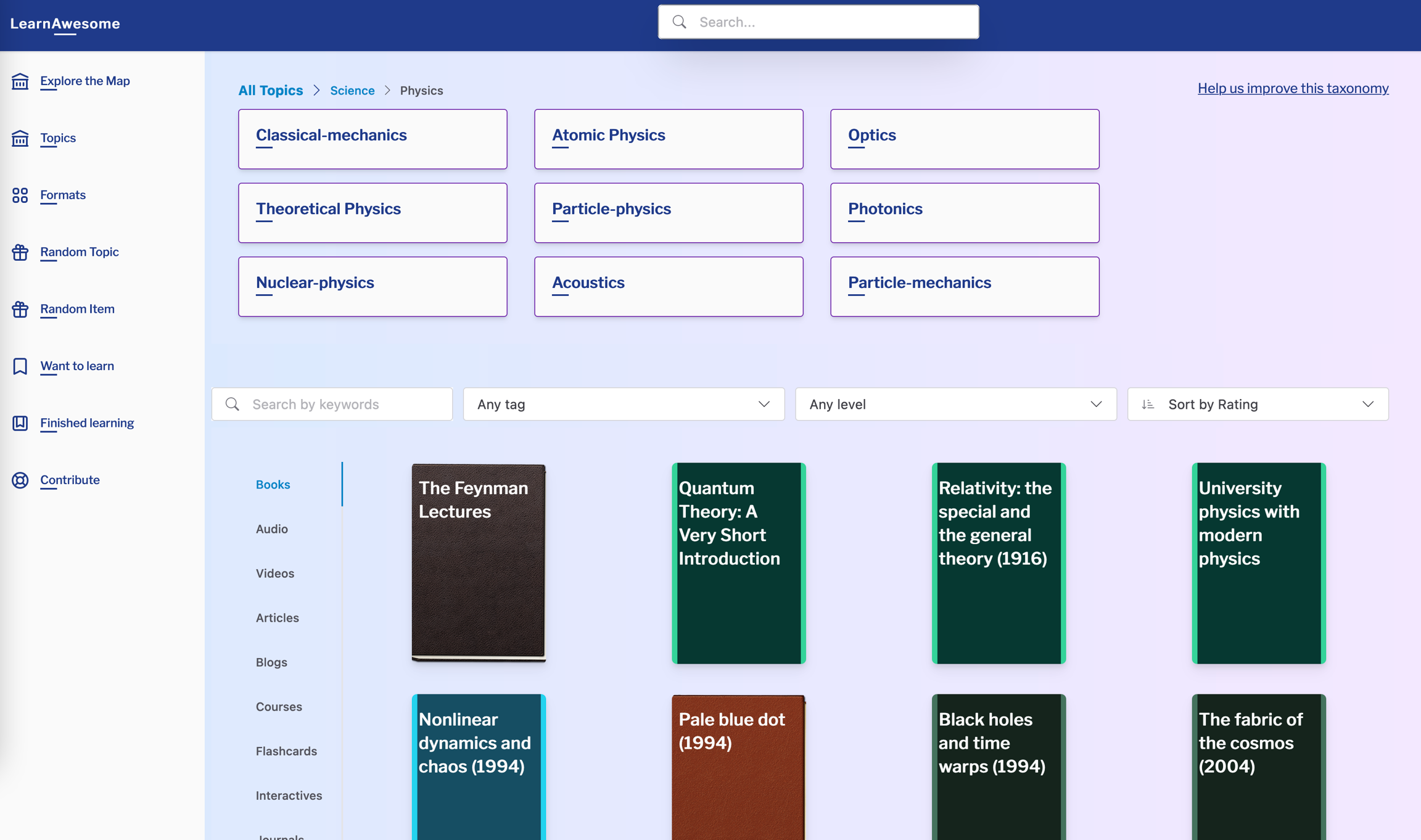Expand the Any tag dropdown
1421x840 pixels.
coord(624,404)
